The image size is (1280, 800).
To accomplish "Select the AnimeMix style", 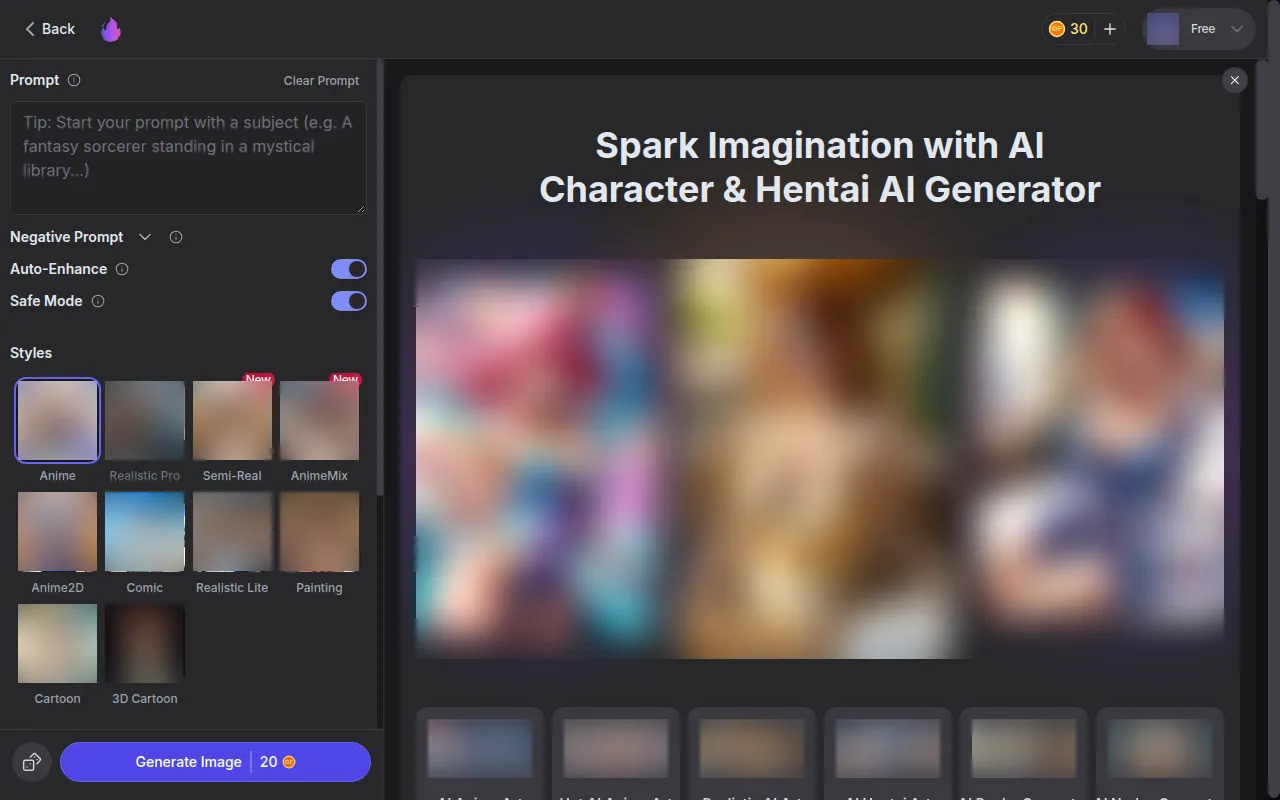I will 319,420.
